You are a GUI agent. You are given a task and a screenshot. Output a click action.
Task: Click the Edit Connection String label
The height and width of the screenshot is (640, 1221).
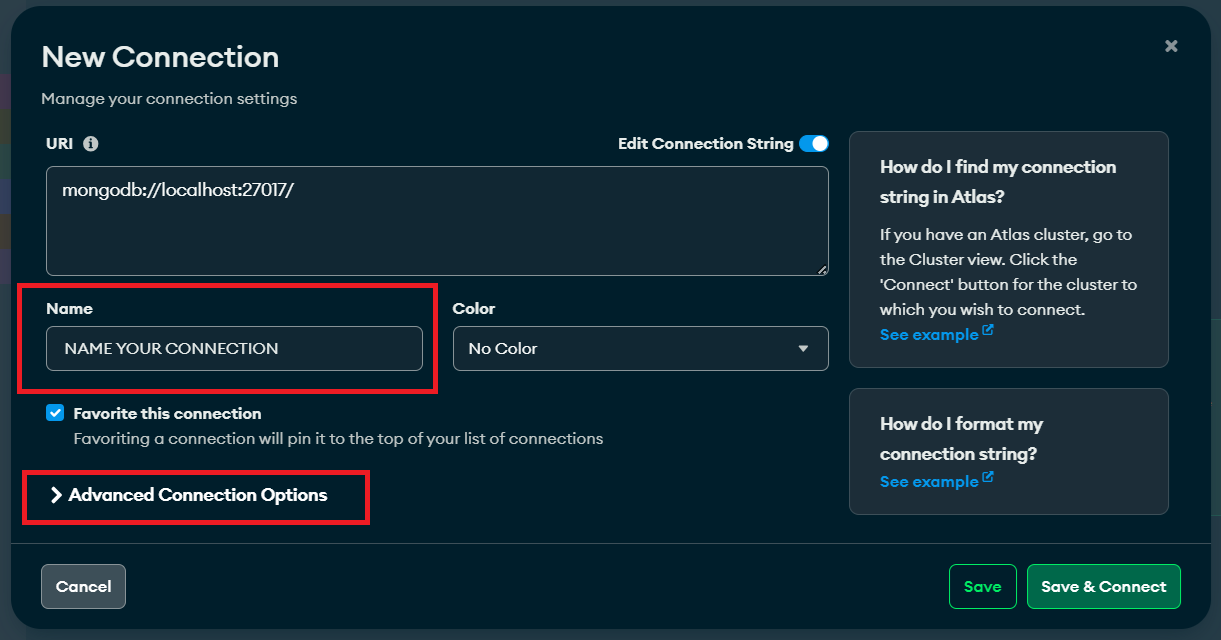pyautogui.click(x=705, y=144)
